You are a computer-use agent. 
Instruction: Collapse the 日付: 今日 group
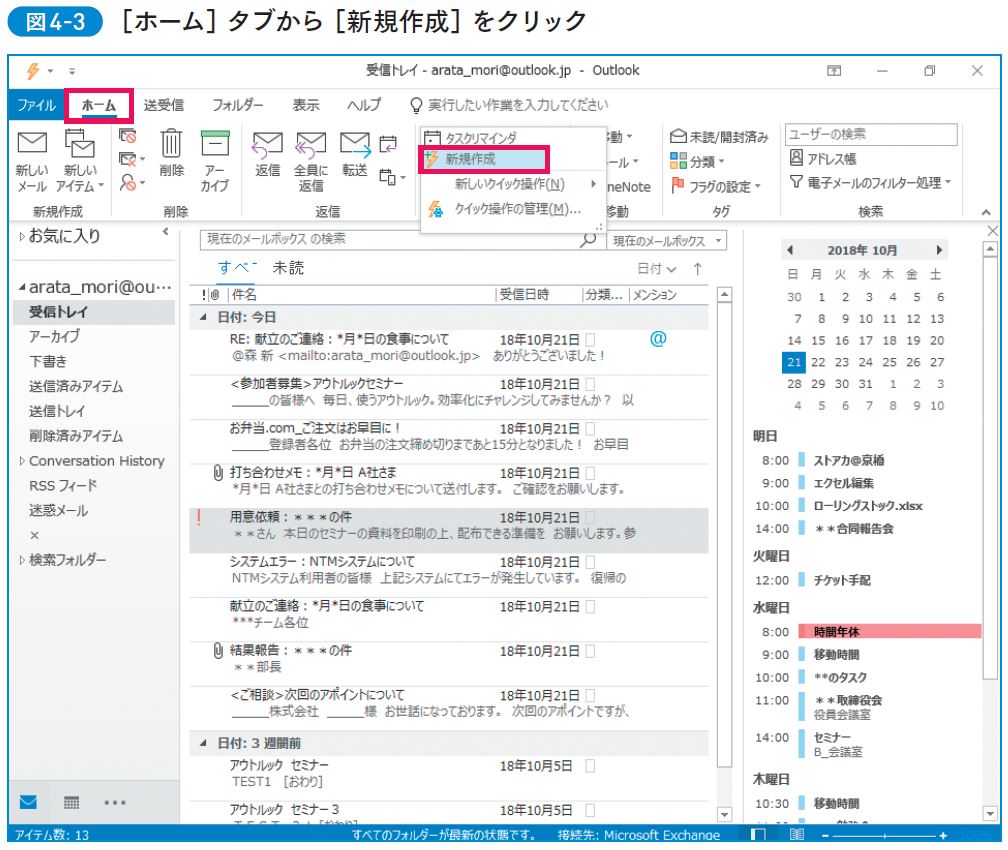[x=203, y=317]
